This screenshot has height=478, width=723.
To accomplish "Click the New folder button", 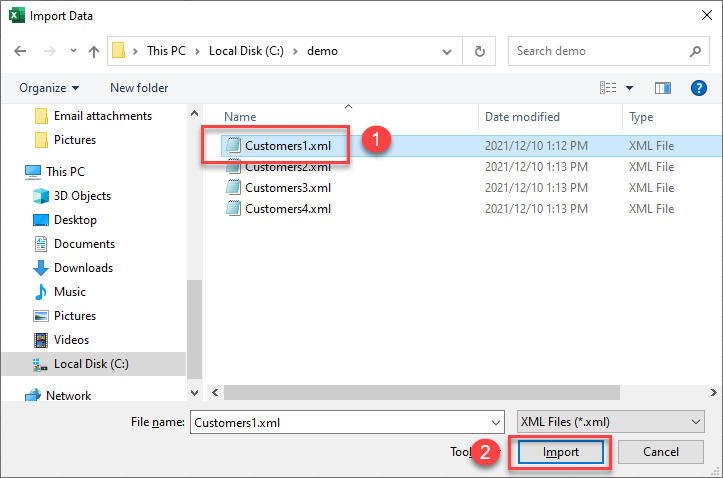I will (x=139, y=88).
